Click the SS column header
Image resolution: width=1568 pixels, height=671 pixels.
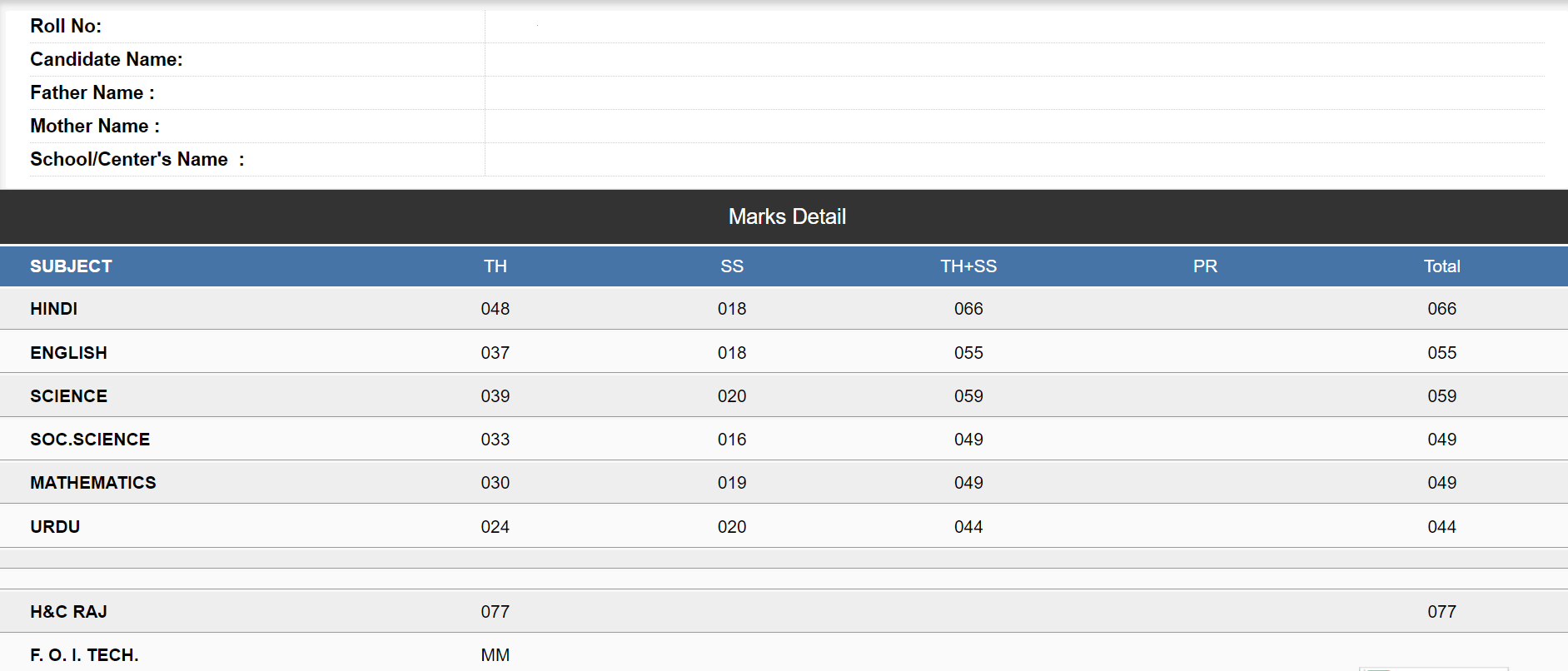click(x=732, y=266)
